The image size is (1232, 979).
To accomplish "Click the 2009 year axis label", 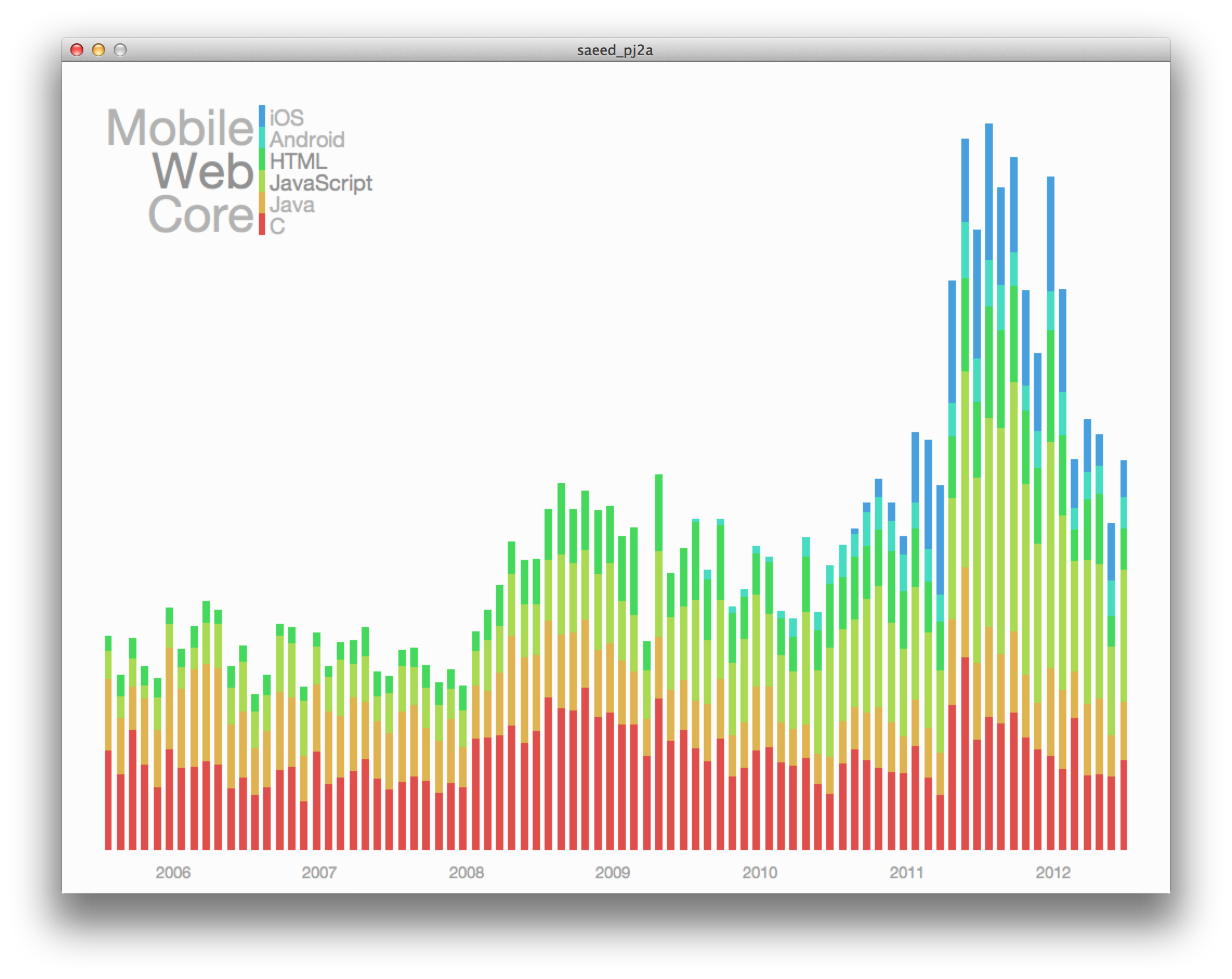I will tap(612, 873).
